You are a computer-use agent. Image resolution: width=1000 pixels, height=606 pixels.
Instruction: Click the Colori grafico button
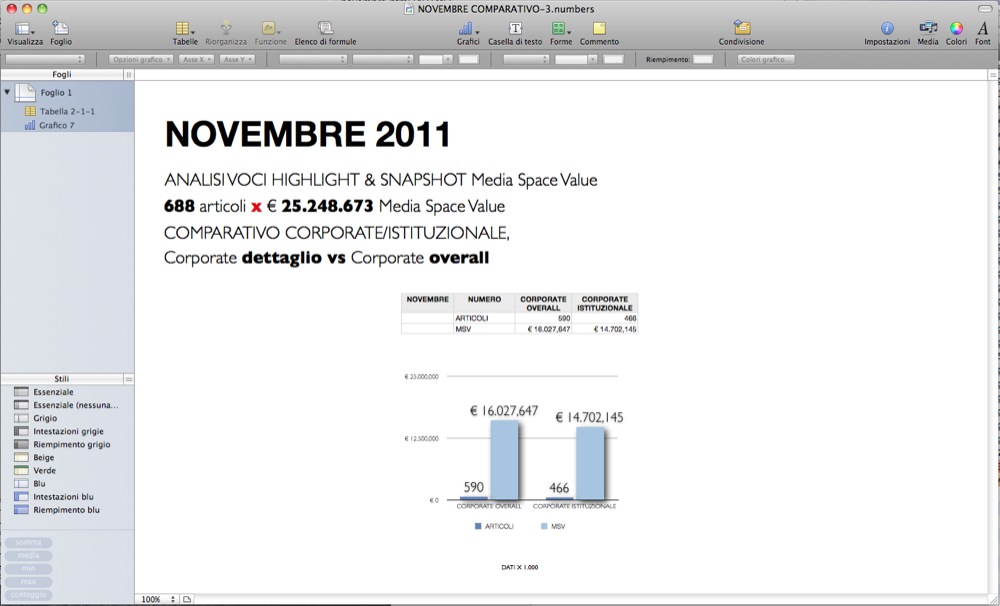(x=767, y=60)
